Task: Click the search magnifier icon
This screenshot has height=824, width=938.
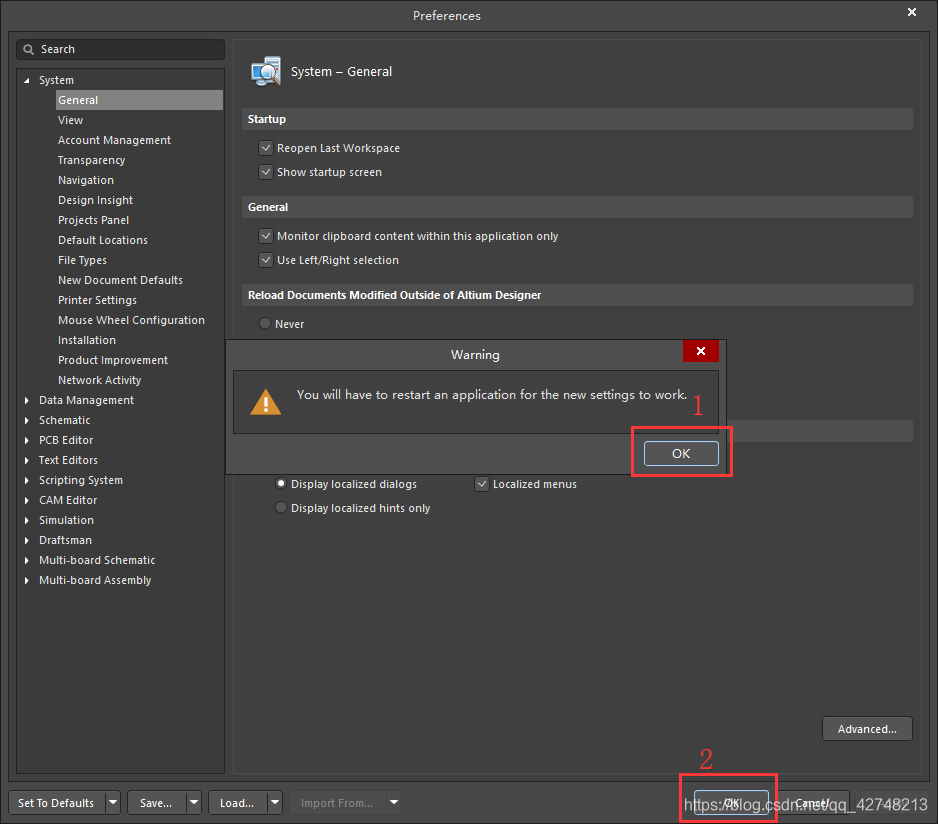Action: pyautogui.click(x=30, y=49)
